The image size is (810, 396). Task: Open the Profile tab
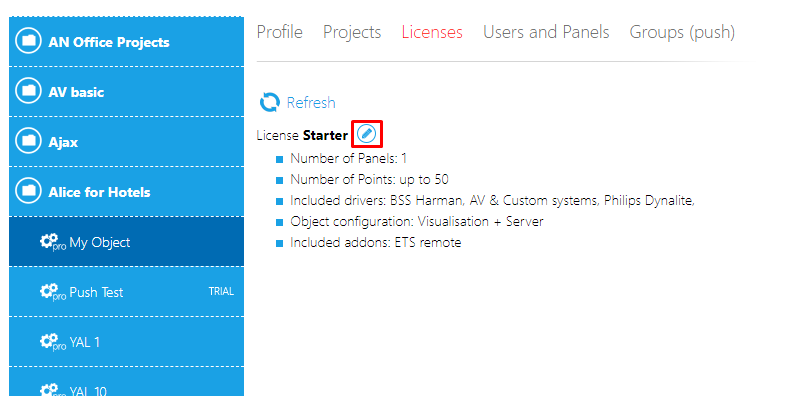[x=279, y=32]
